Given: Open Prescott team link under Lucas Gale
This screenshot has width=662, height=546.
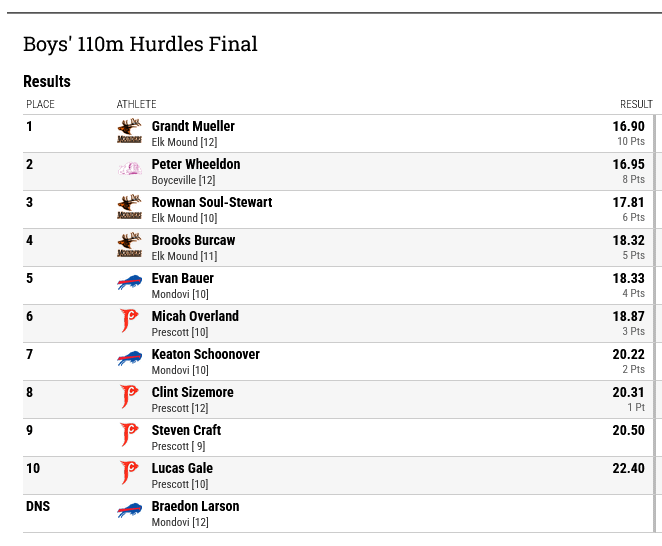Looking at the screenshot, I should [170, 484].
